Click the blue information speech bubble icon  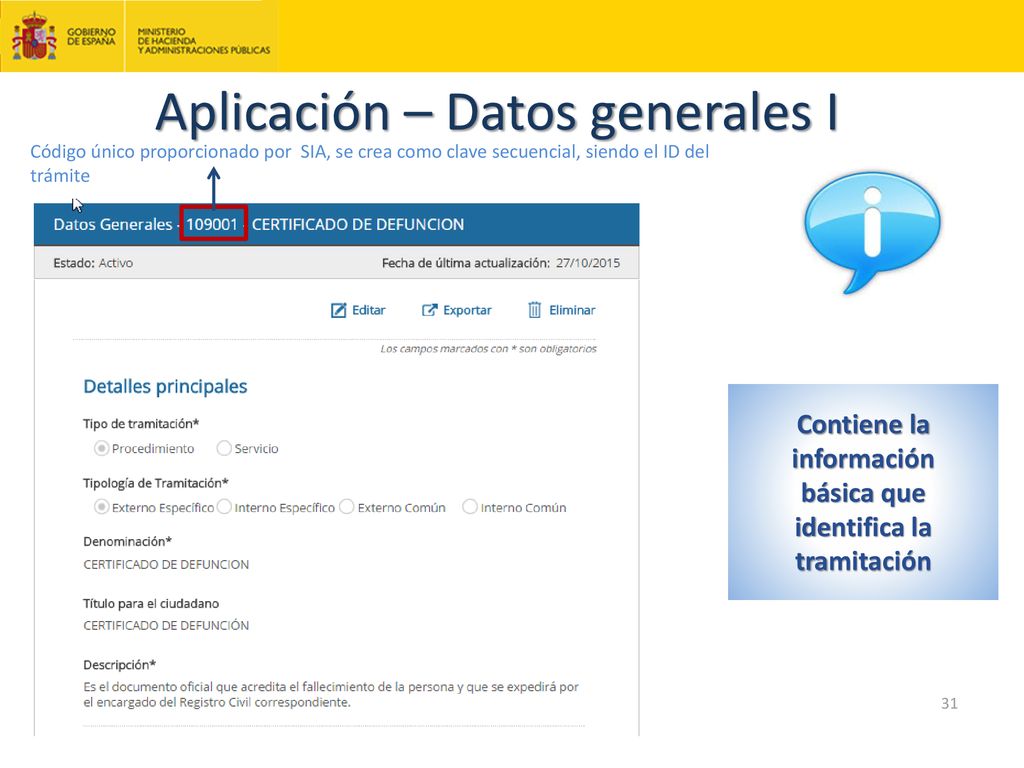(872, 232)
